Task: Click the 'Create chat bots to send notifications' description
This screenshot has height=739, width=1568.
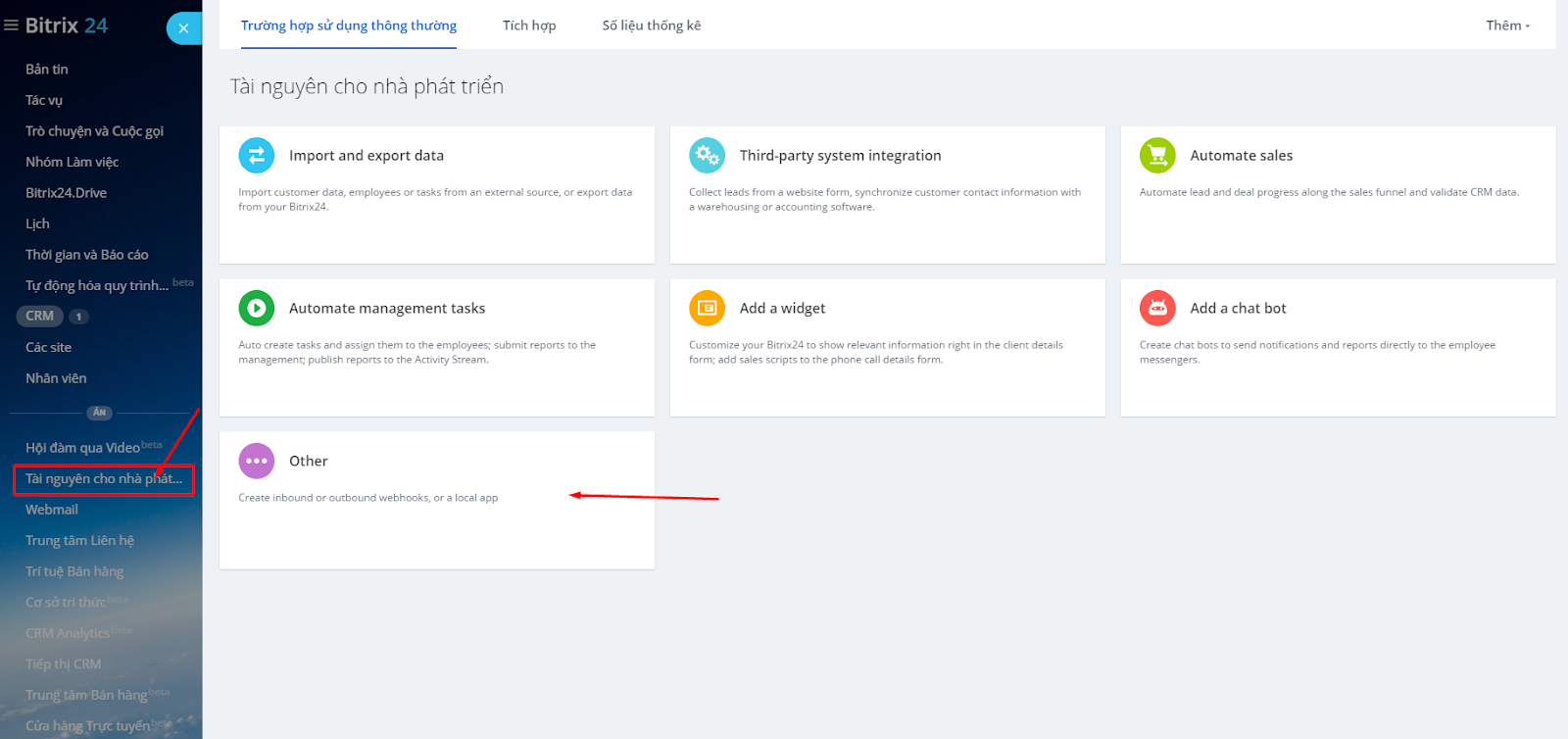Action: click(1317, 352)
